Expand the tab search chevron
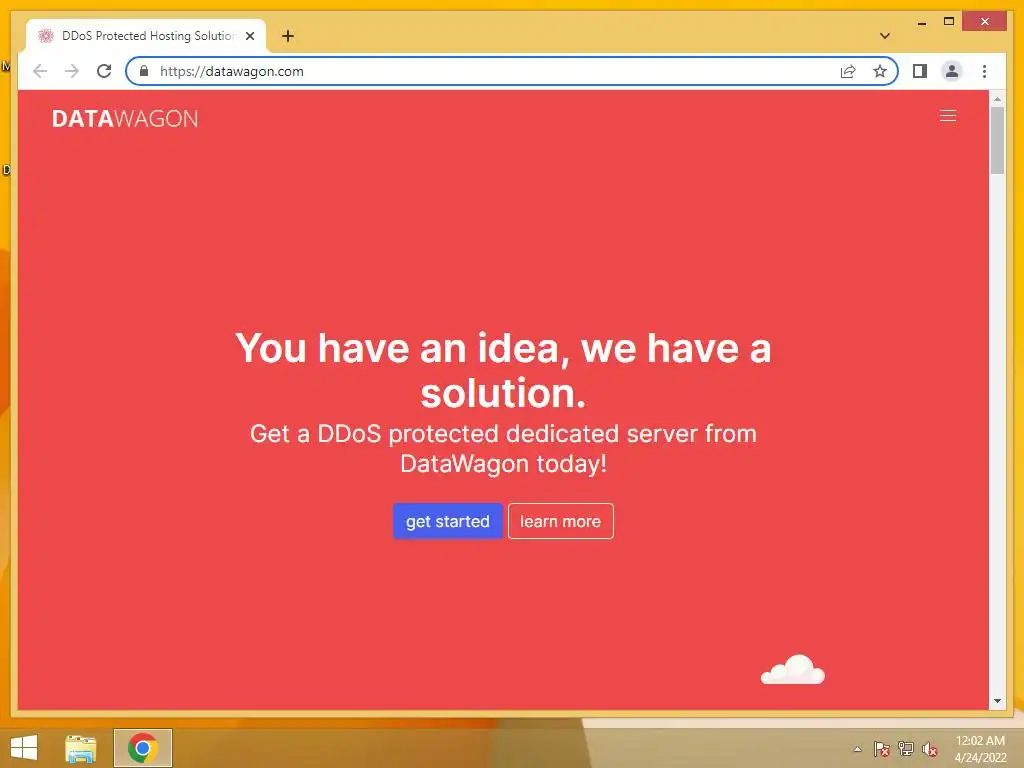 (x=885, y=36)
